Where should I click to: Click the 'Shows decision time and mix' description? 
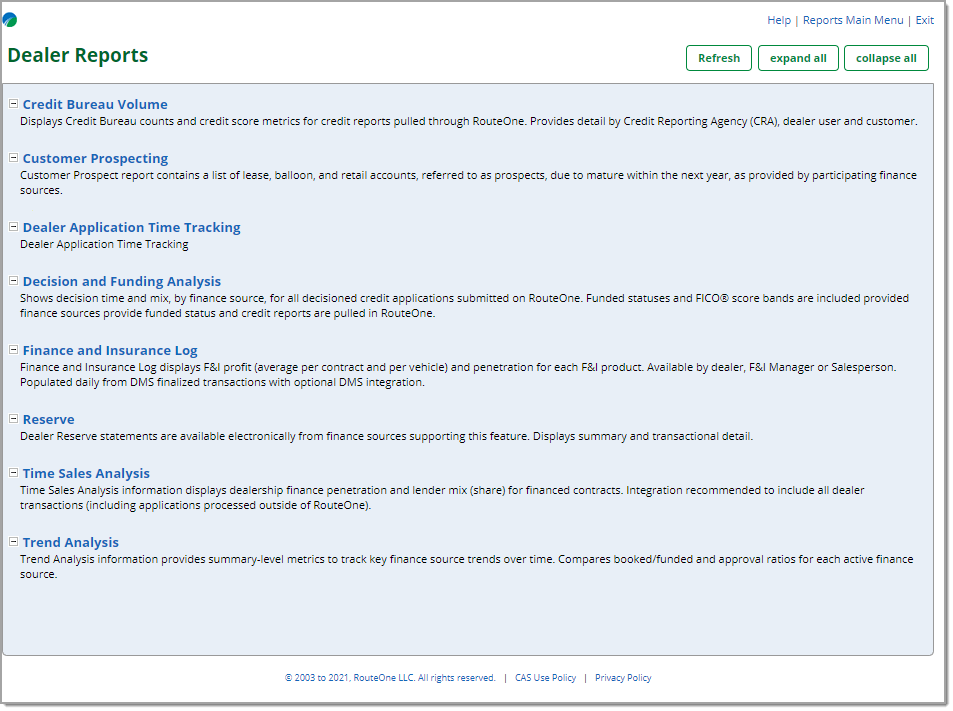[x=466, y=306]
